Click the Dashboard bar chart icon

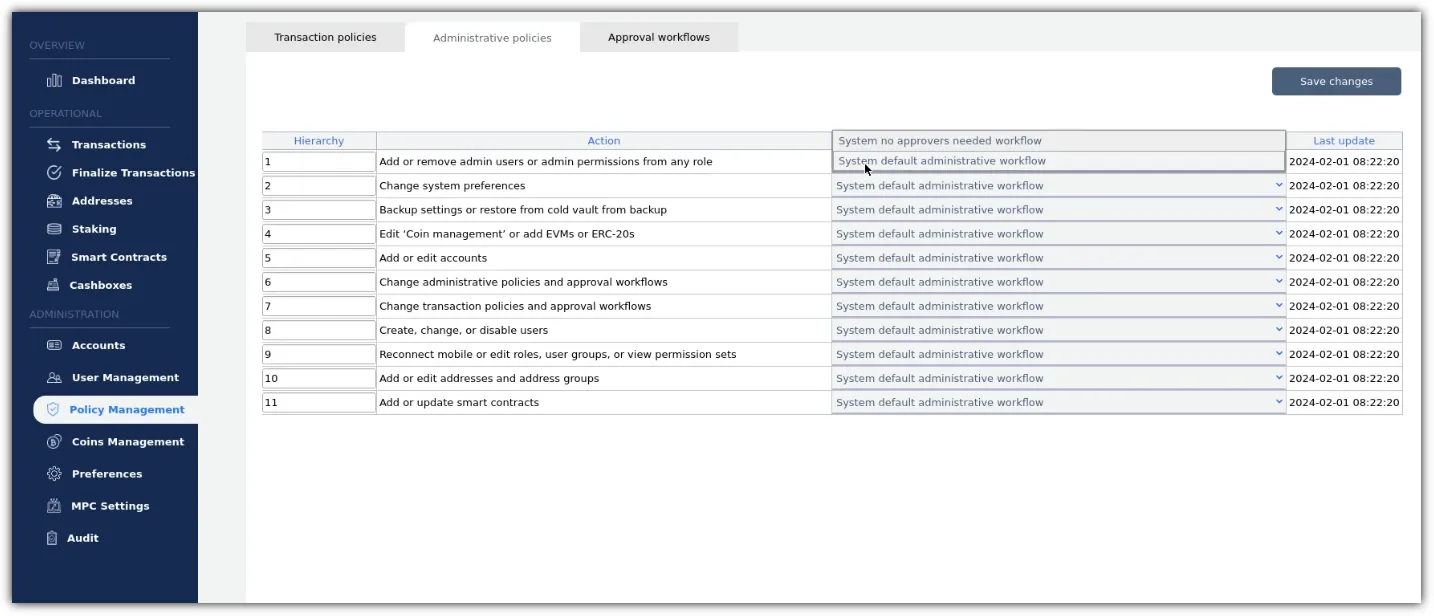click(x=54, y=81)
